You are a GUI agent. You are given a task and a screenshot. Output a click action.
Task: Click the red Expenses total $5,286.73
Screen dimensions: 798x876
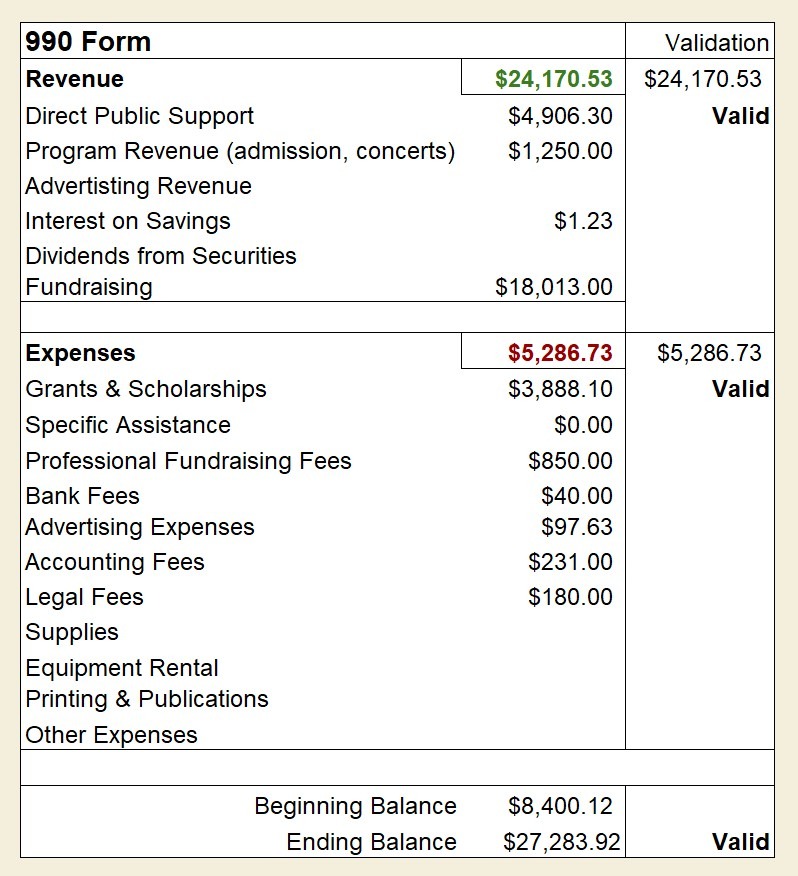pyautogui.click(x=560, y=353)
